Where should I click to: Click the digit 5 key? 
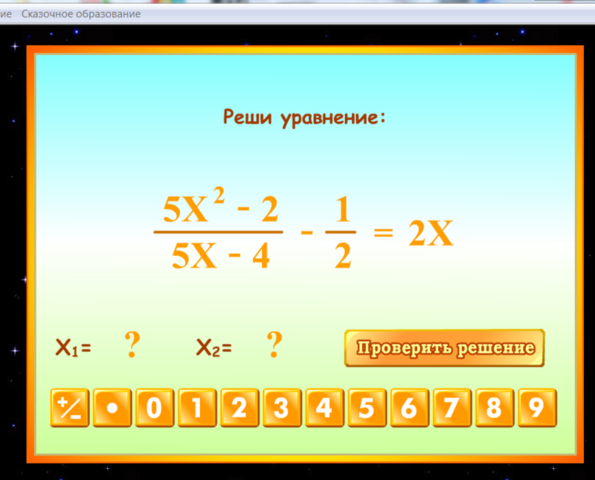pos(367,408)
